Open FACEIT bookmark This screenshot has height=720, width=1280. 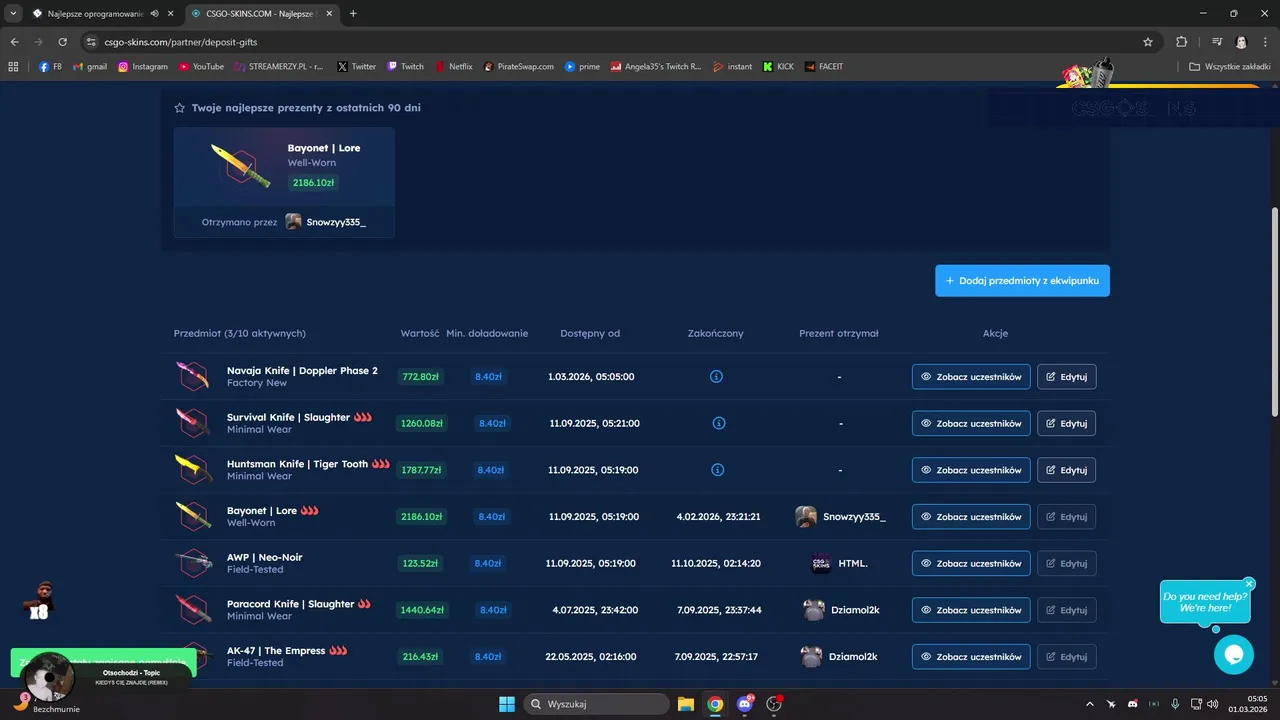(823, 67)
